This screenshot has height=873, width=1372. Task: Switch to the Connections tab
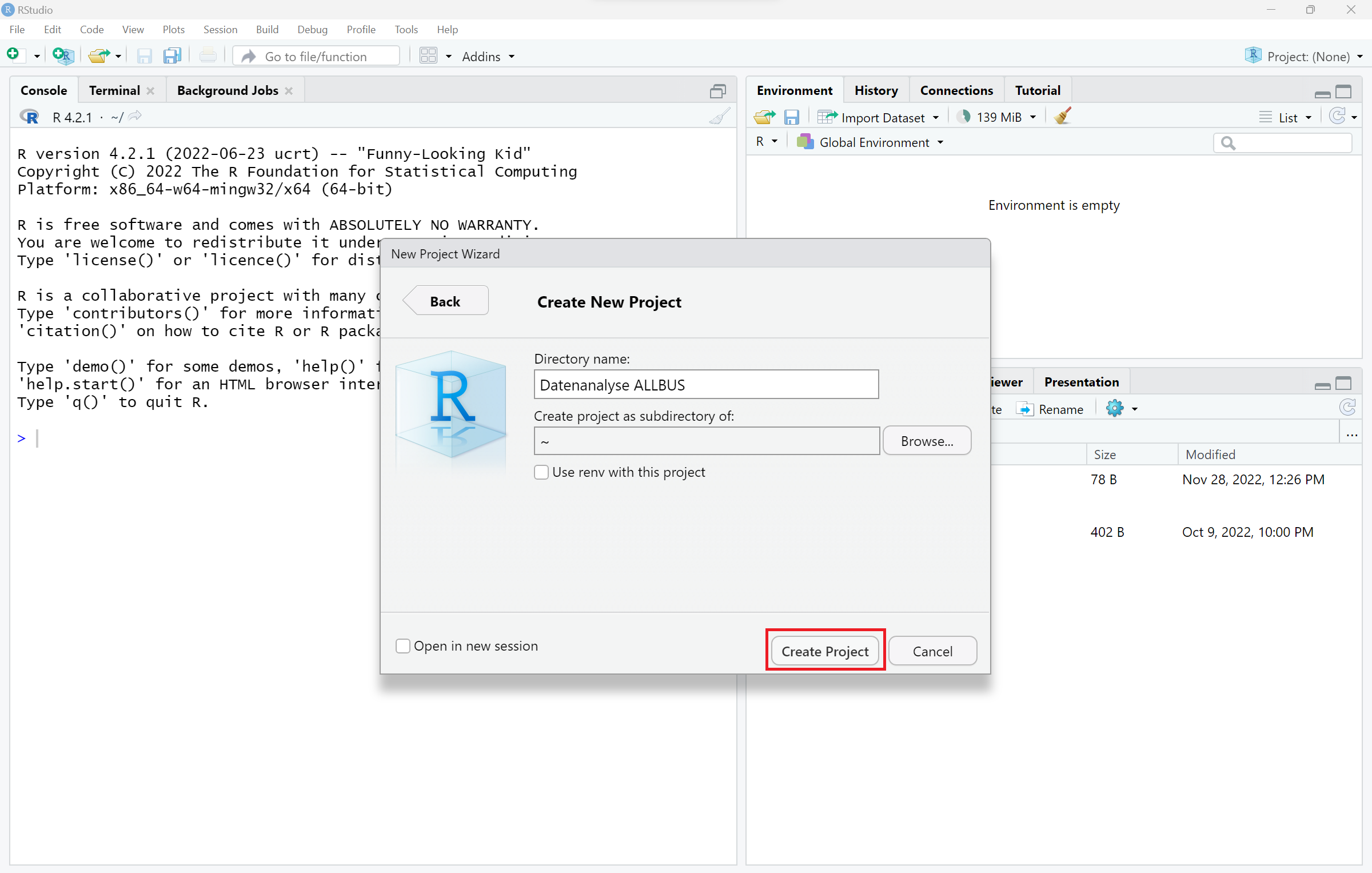(956, 90)
